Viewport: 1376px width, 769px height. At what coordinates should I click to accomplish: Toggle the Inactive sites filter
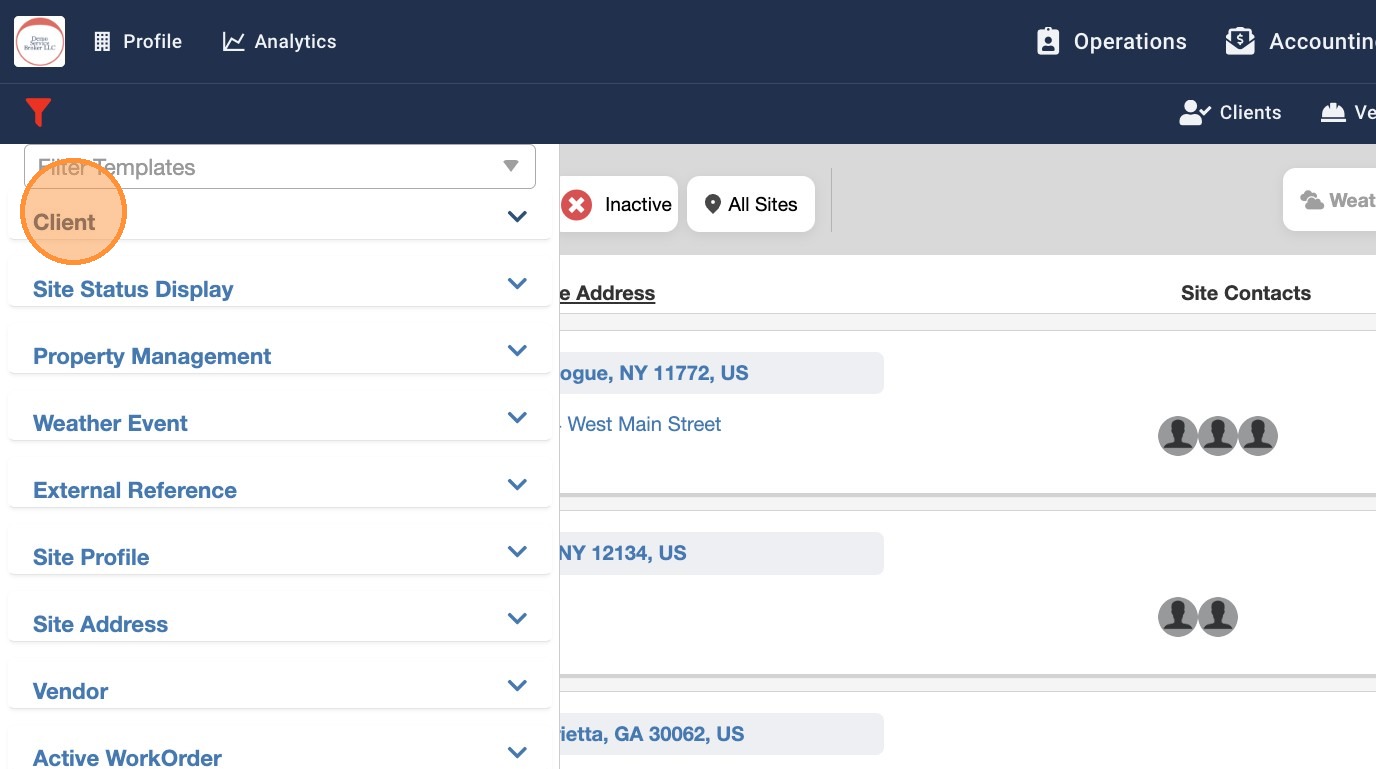point(618,204)
